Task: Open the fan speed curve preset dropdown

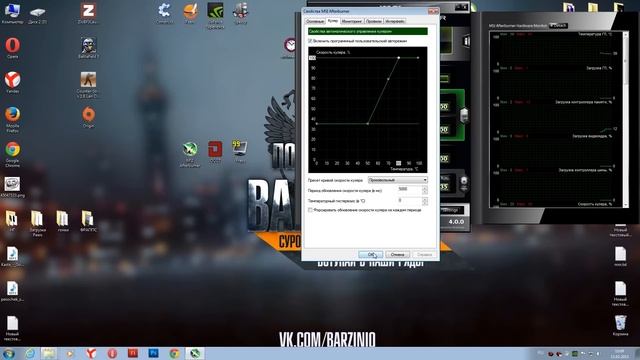Action: (398, 180)
